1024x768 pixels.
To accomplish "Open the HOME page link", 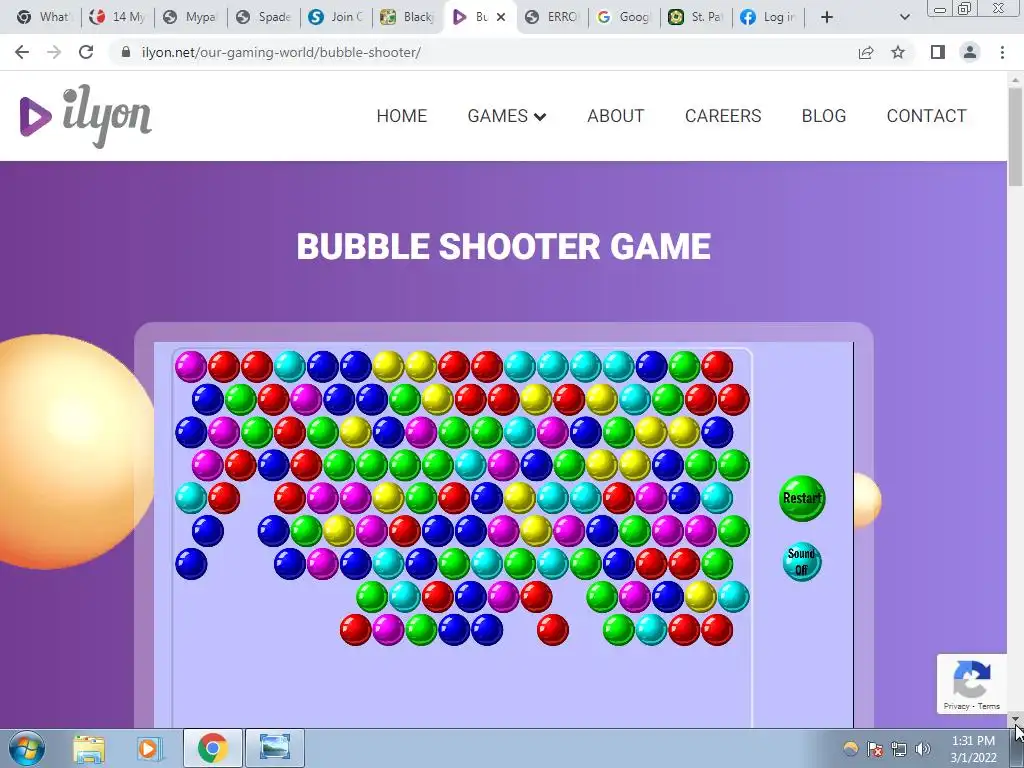I will 402,116.
